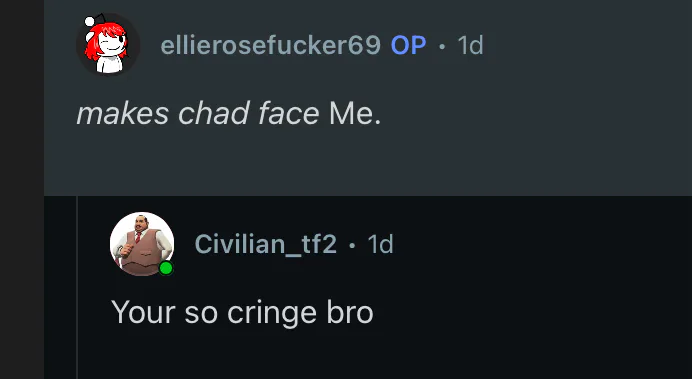
Task: Click the dark left margin strip
Action: click(22, 190)
